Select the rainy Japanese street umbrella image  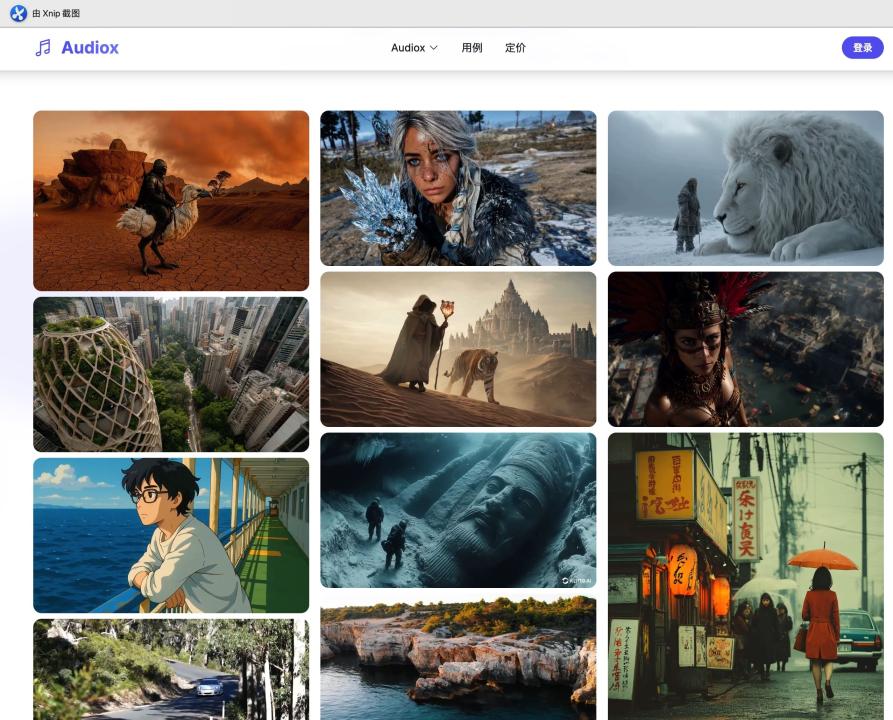click(746, 576)
